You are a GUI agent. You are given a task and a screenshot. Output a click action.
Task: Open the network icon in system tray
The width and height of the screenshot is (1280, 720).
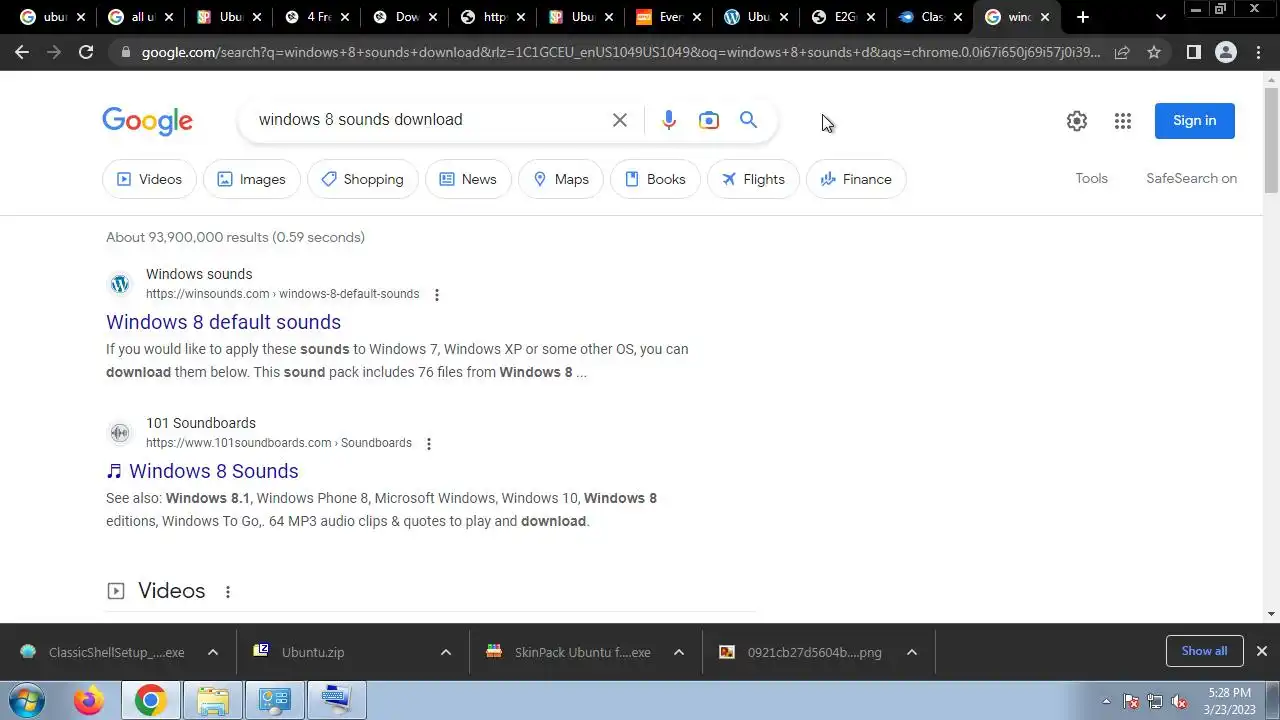(x=1155, y=701)
